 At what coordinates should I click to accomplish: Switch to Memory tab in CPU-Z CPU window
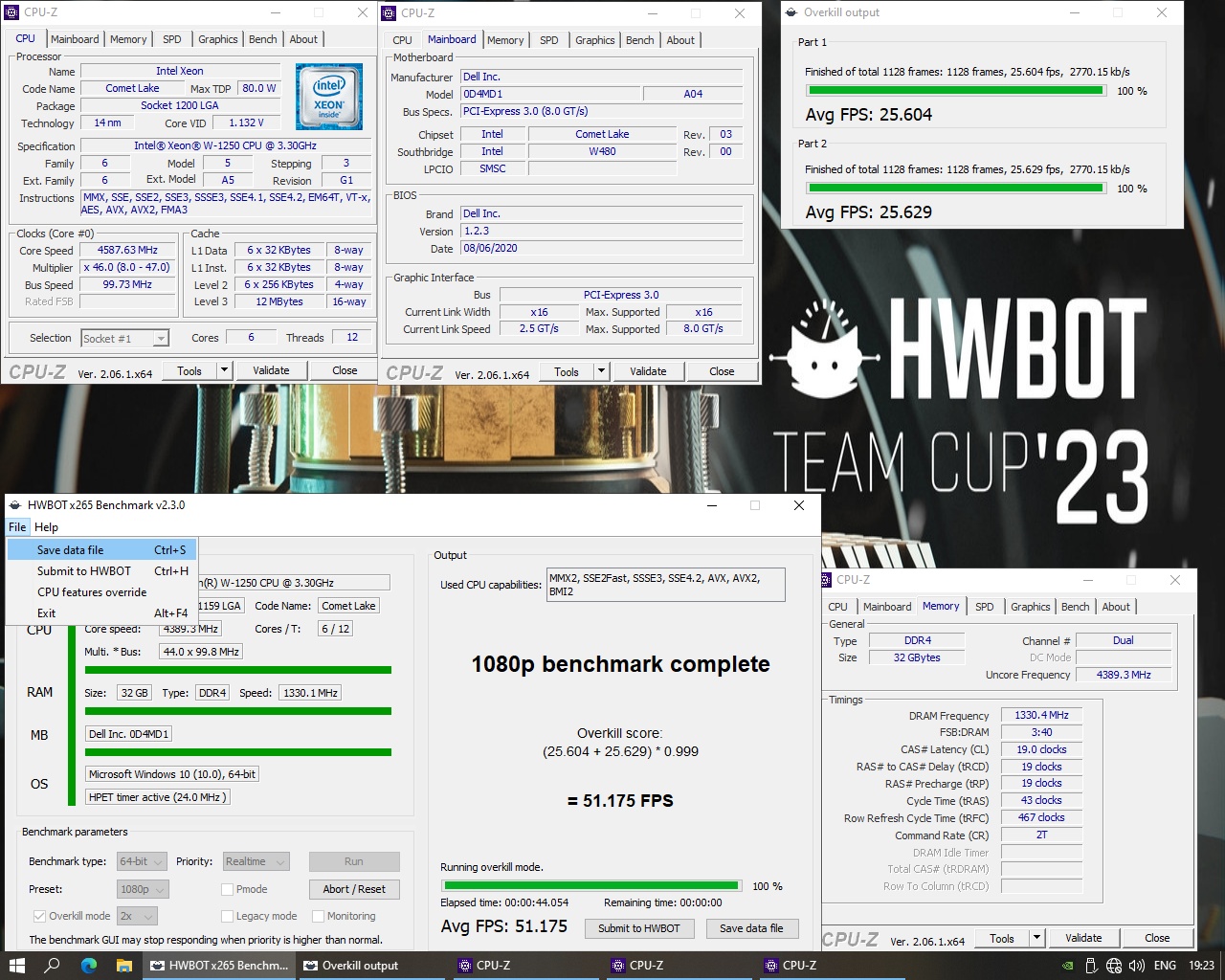click(x=128, y=39)
